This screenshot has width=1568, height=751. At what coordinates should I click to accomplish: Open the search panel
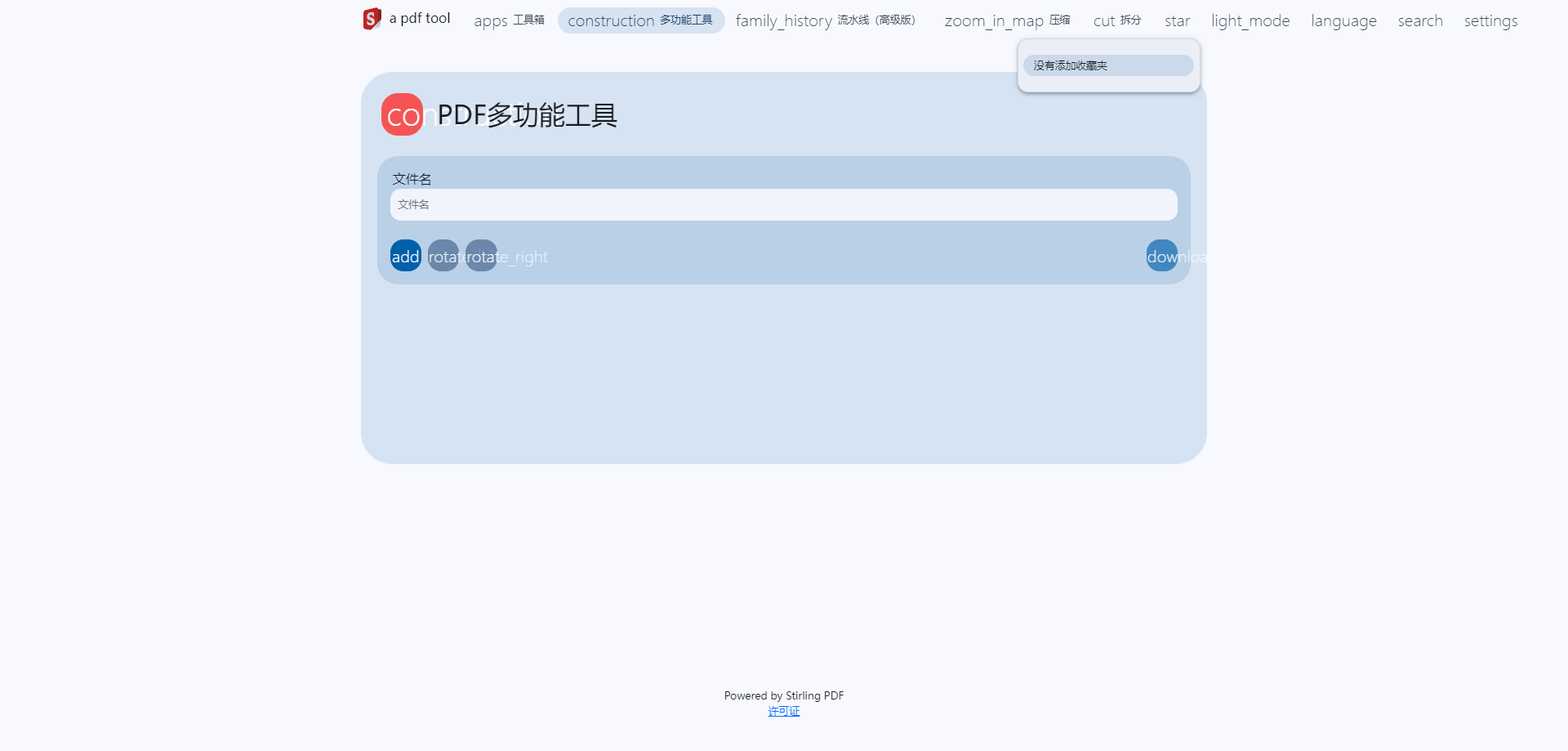[x=1420, y=20]
